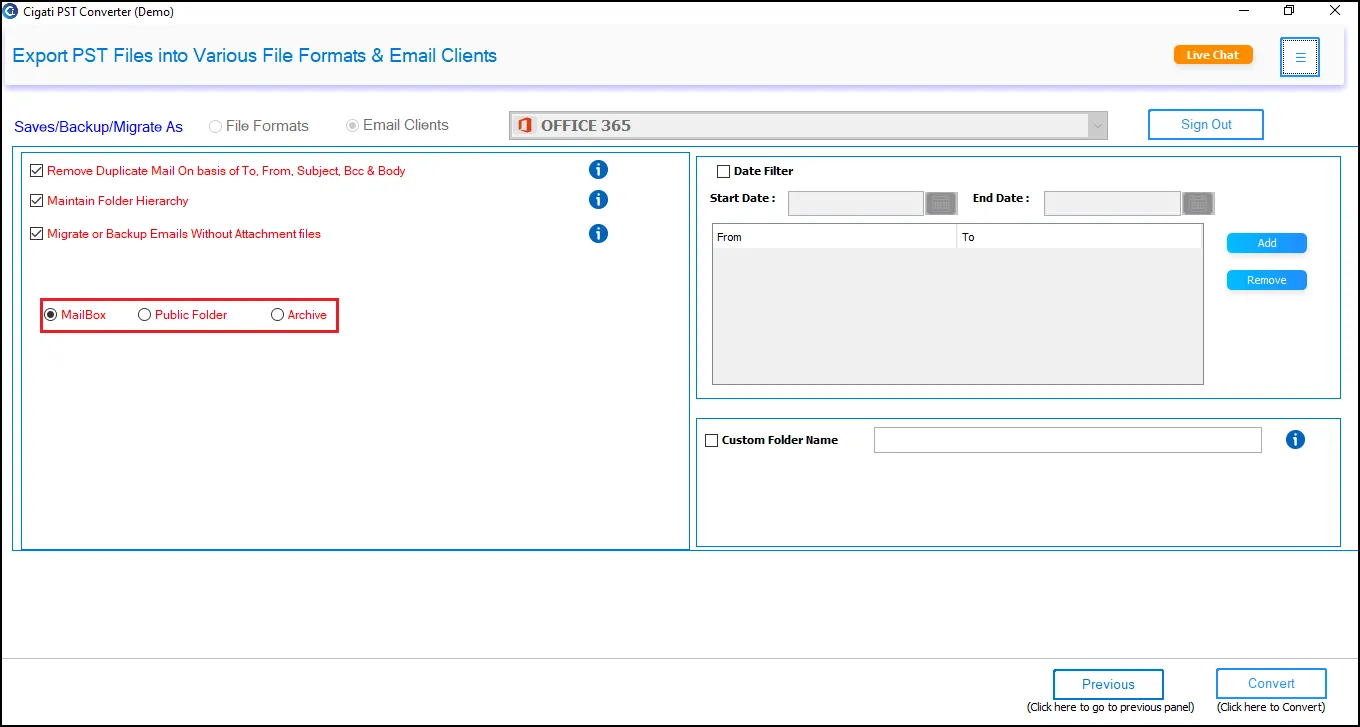Viewport: 1360px width, 727px height.
Task: Restore down the application window
Action: 1289,11
